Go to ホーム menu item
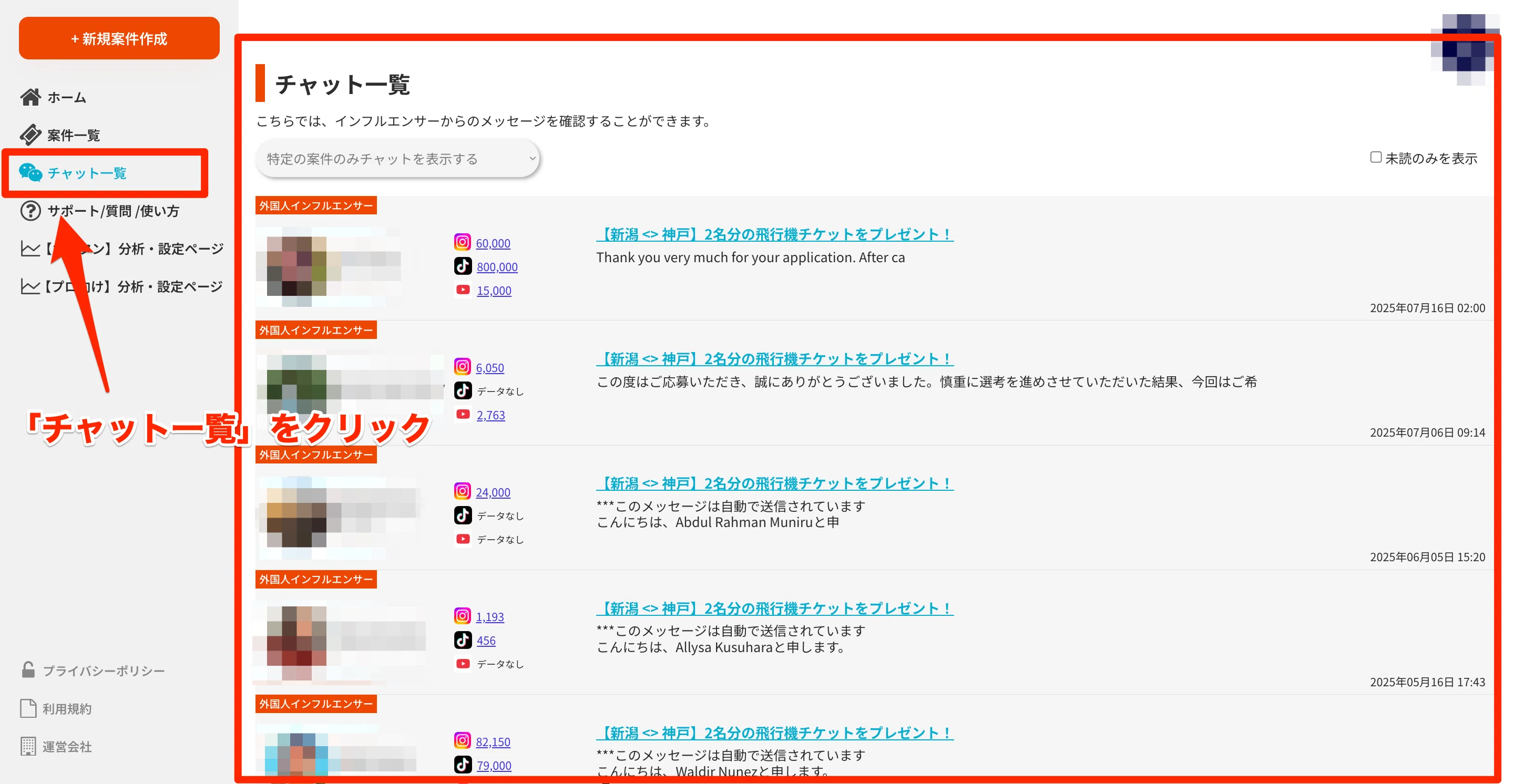 66,98
